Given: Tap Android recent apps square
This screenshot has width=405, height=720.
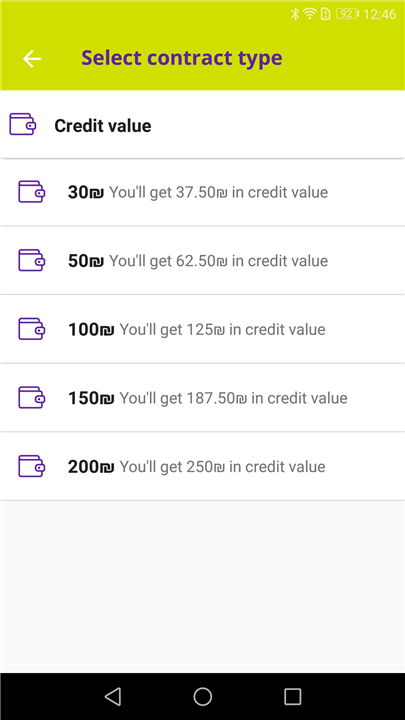Looking at the screenshot, I should pos(292,696).
